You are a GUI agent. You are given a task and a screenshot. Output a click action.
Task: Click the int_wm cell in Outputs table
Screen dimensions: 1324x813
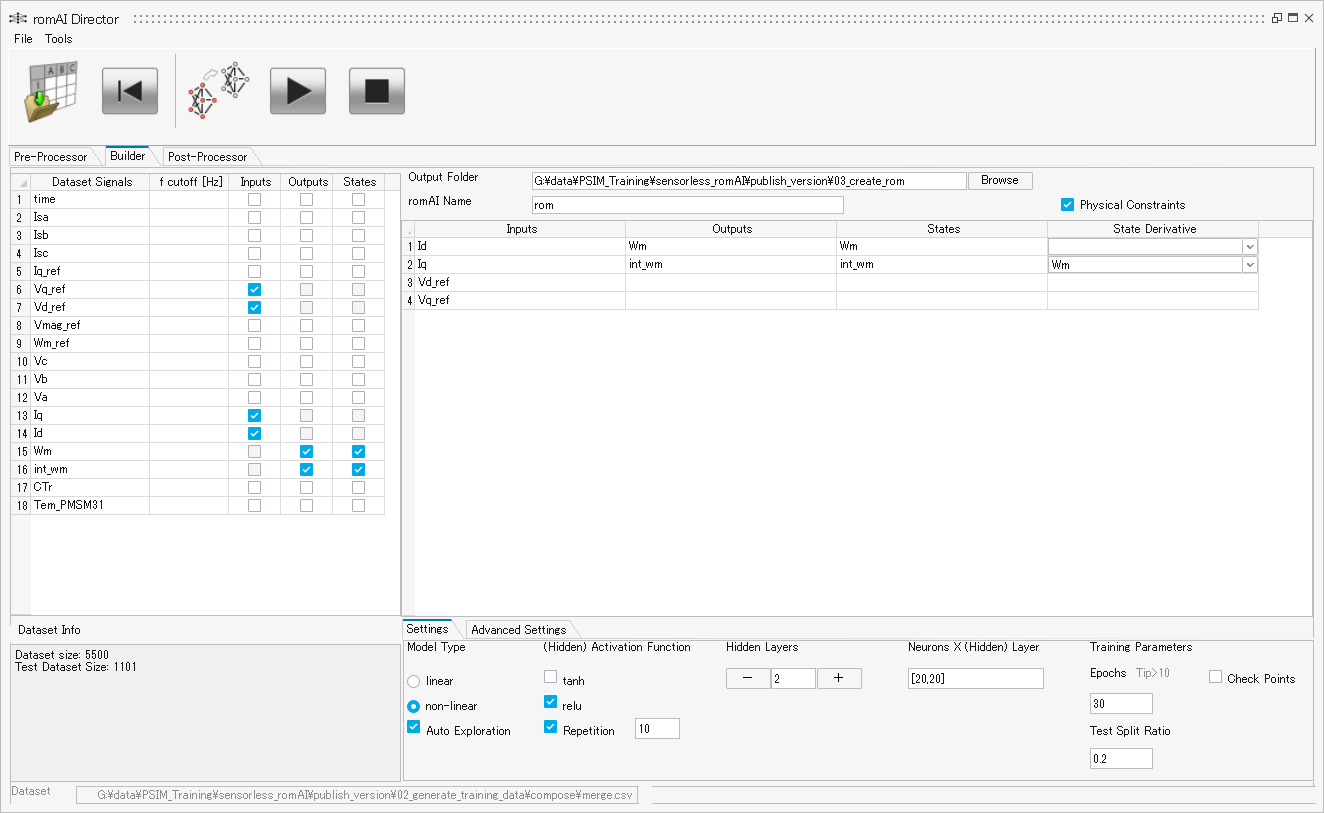[731, 265]
